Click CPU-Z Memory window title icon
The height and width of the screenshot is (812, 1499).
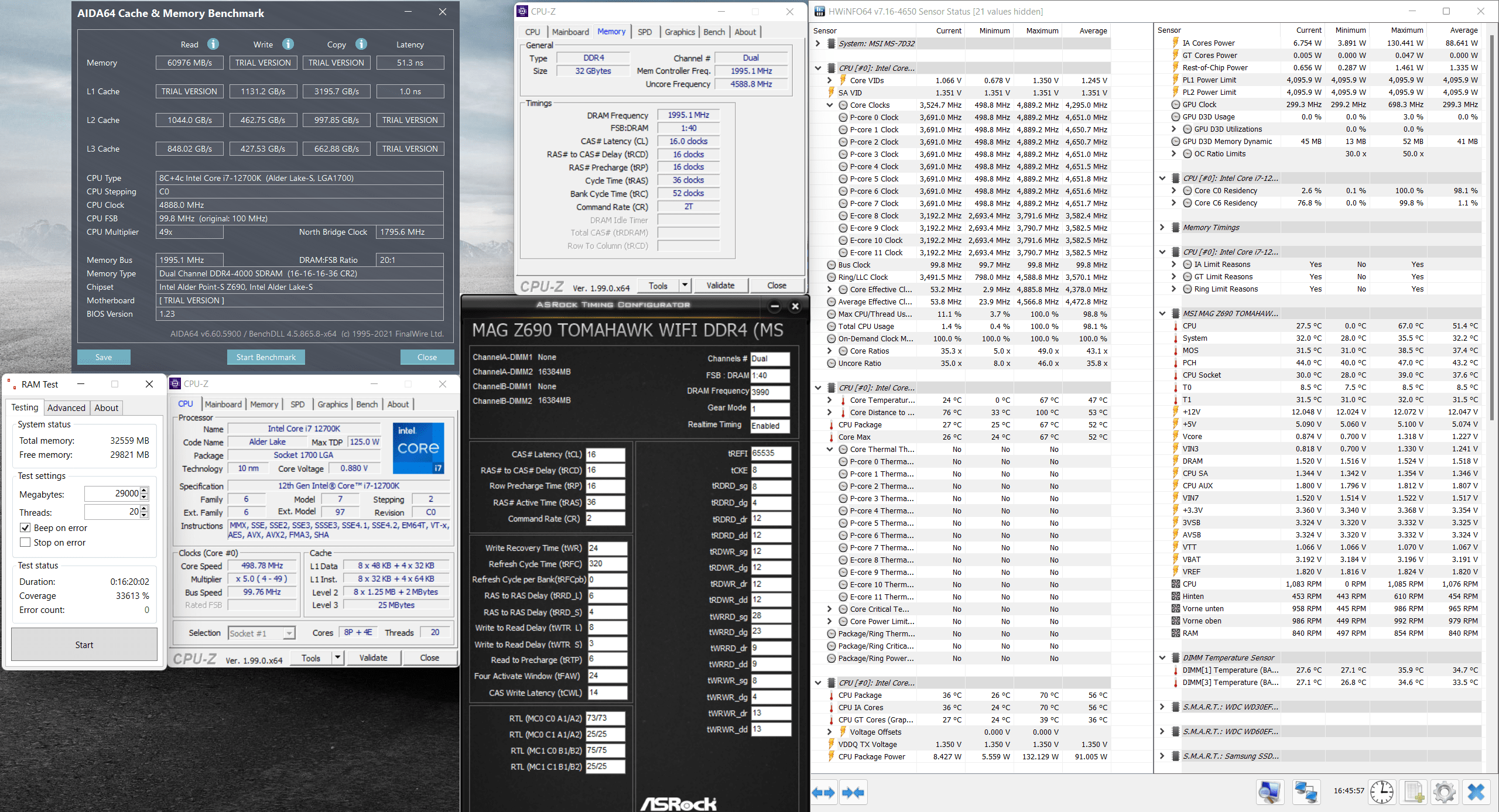click(x=522, y=11)
